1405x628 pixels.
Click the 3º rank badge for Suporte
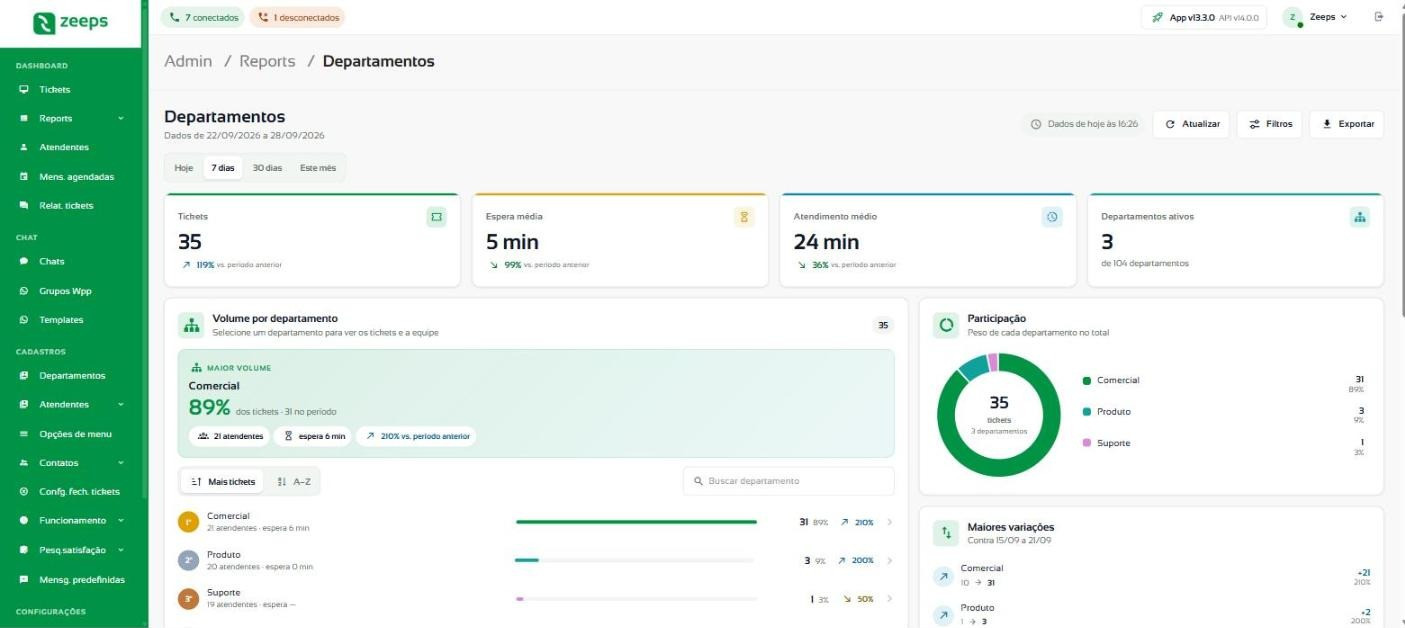pyautogui.click(x=189, y=599)
